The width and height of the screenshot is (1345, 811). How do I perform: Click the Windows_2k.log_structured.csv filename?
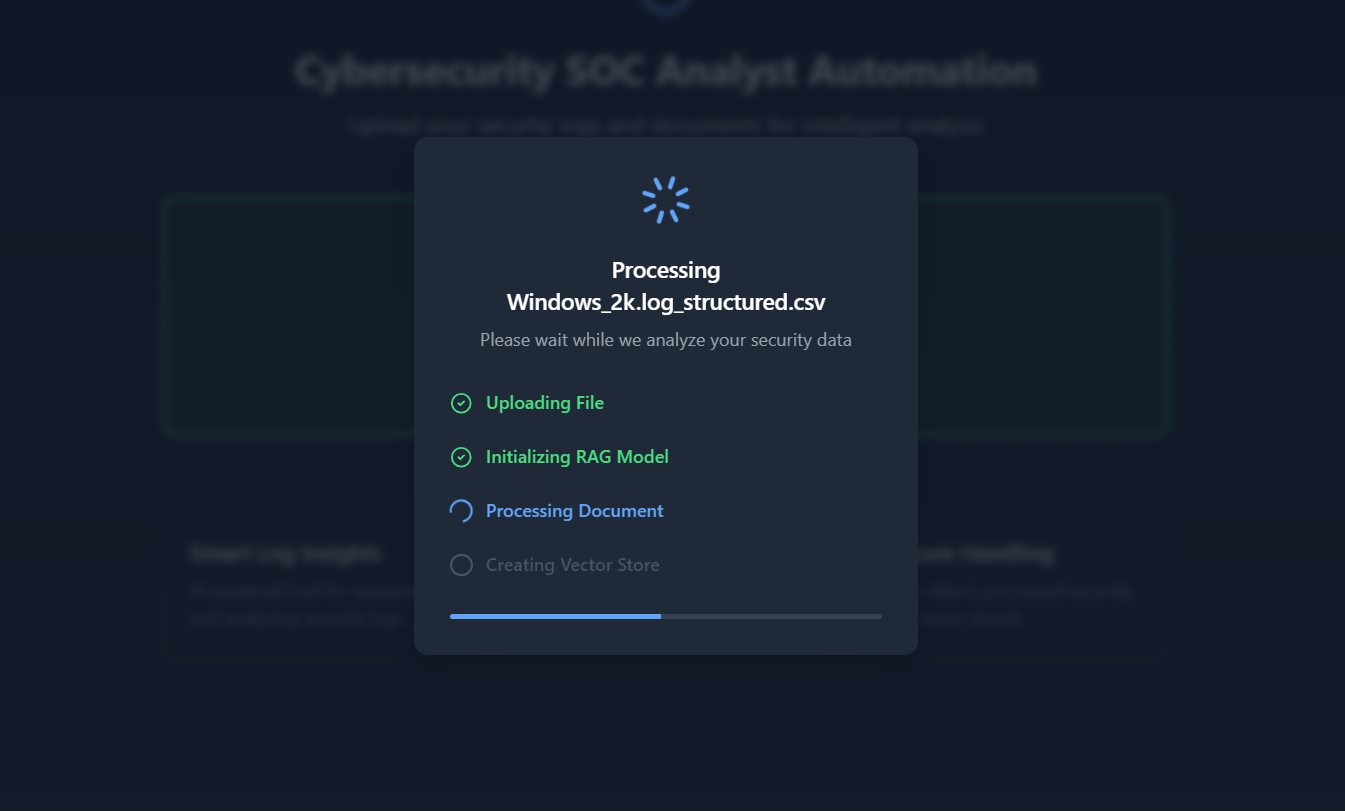pos(665,302)
